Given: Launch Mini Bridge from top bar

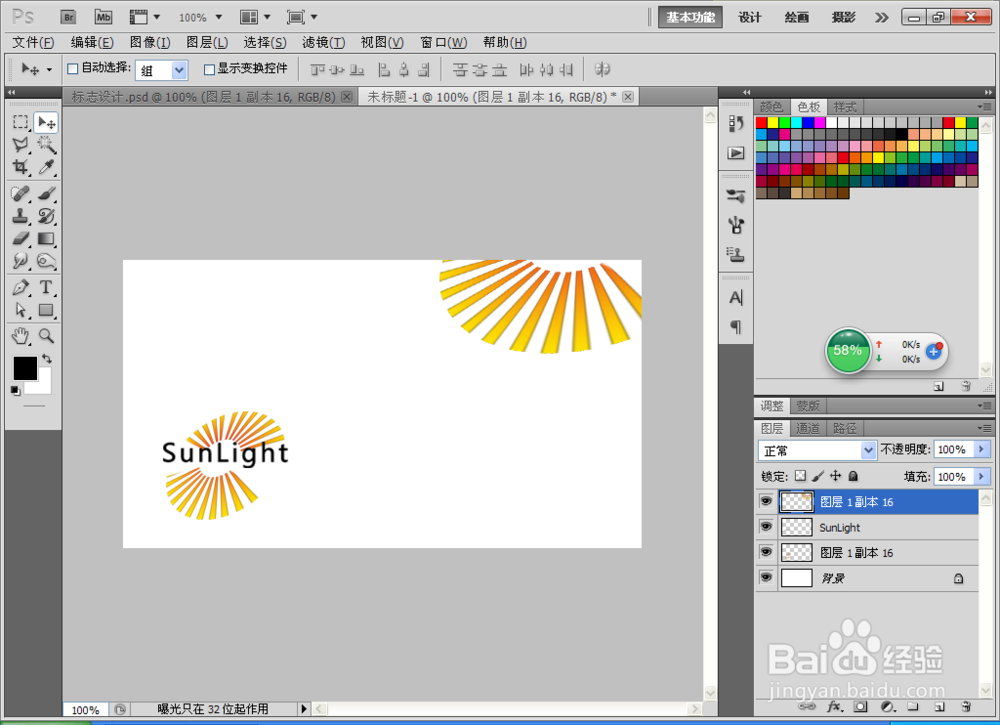Looking at the screenshot, I should point(103,17).
